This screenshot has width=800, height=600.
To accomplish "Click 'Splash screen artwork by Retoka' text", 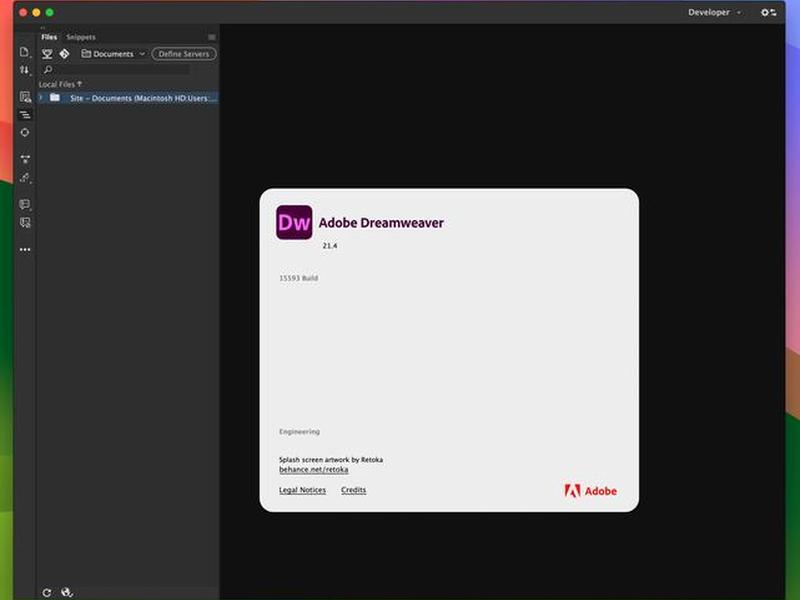I will [x=331, y=460].
